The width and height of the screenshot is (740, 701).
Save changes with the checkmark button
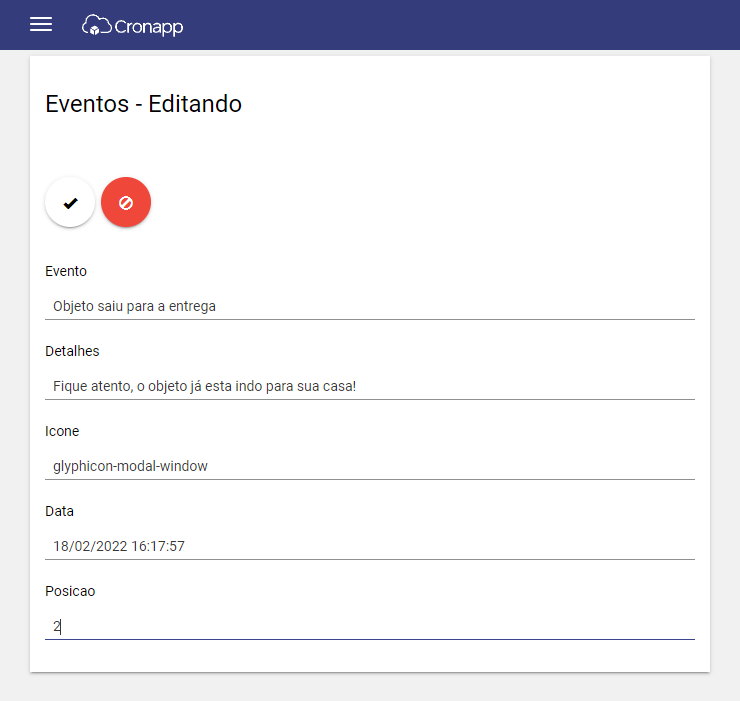(x=70, y=203)
